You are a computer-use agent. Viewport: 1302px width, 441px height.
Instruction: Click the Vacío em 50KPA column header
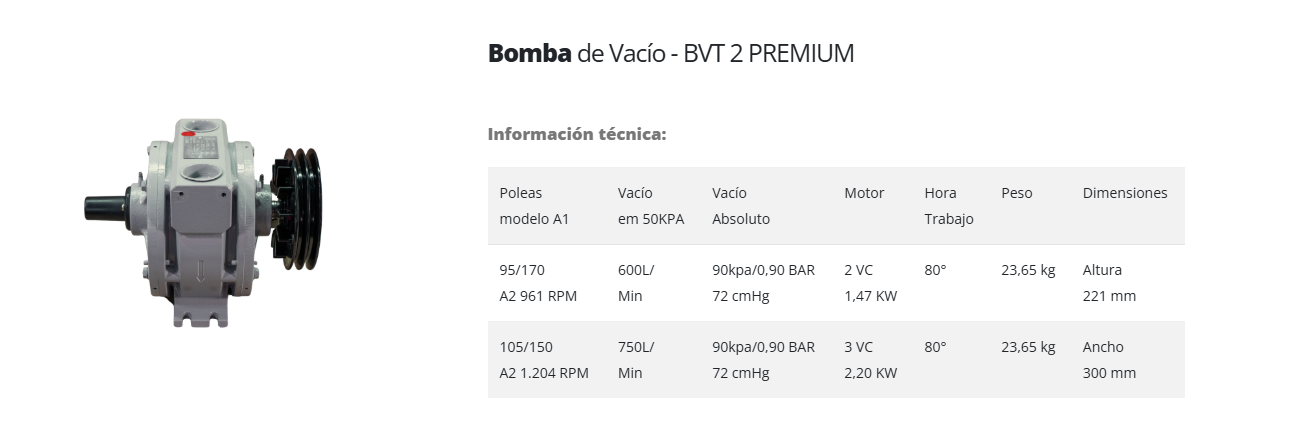coord(651,206)
